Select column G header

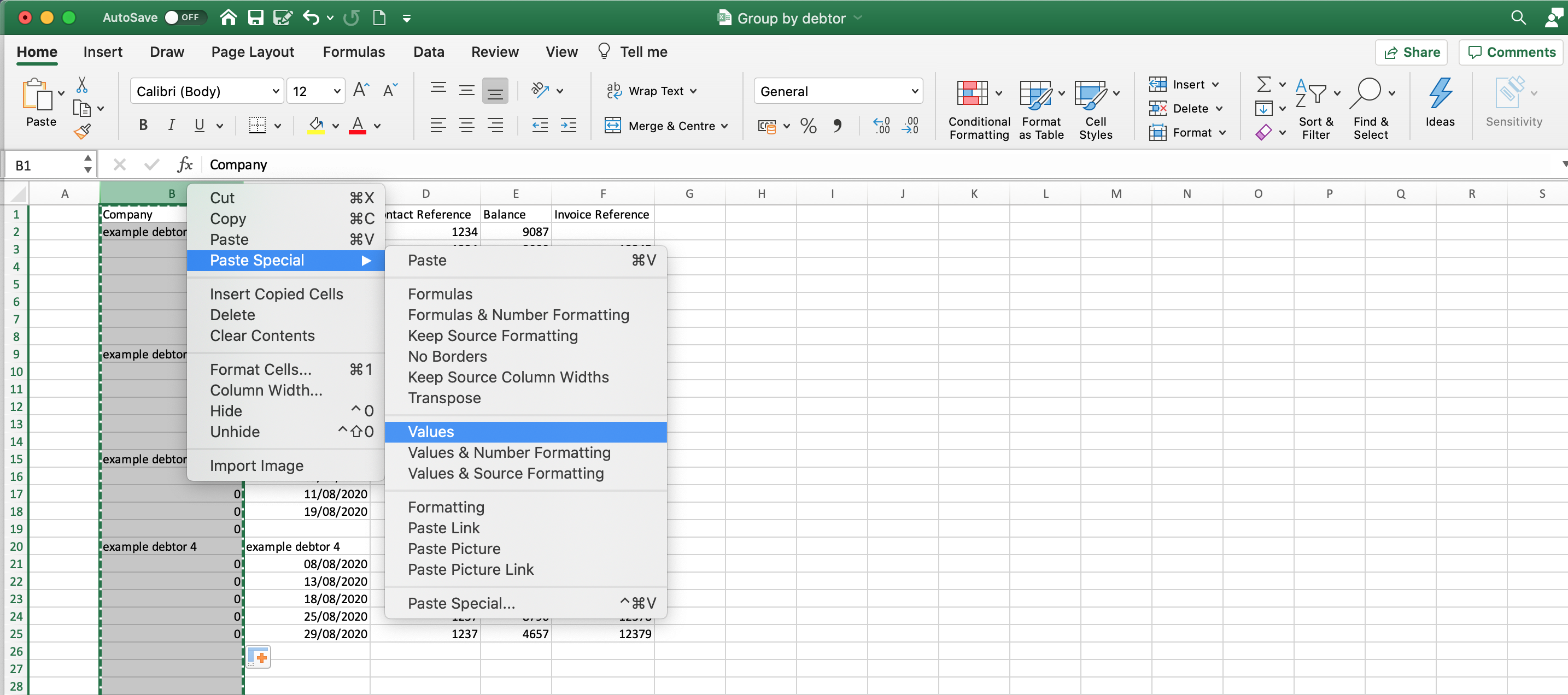pyautogui.click(x=689, y=193)
